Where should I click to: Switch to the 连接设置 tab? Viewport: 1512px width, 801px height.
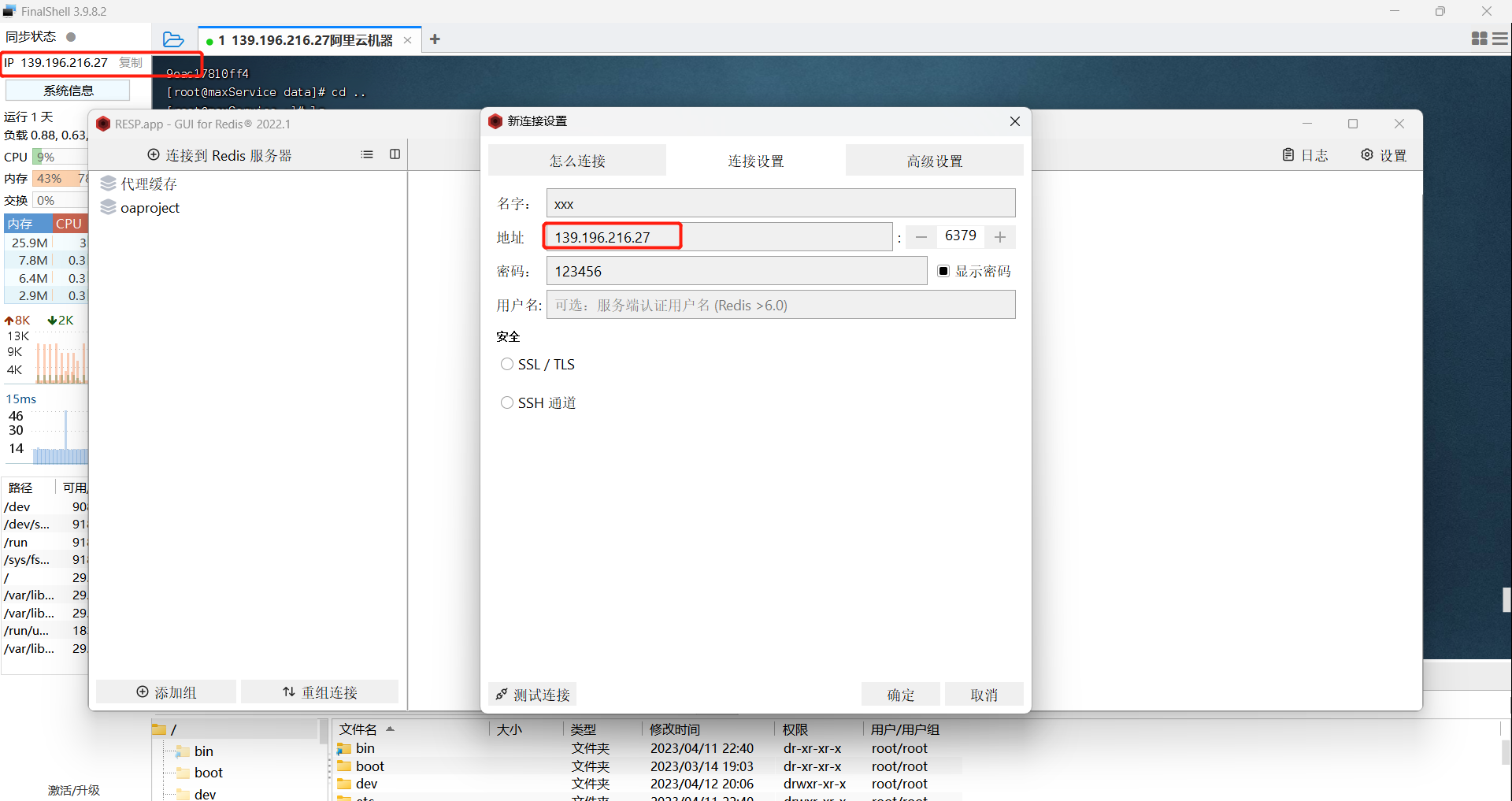(x=756, y=161)
